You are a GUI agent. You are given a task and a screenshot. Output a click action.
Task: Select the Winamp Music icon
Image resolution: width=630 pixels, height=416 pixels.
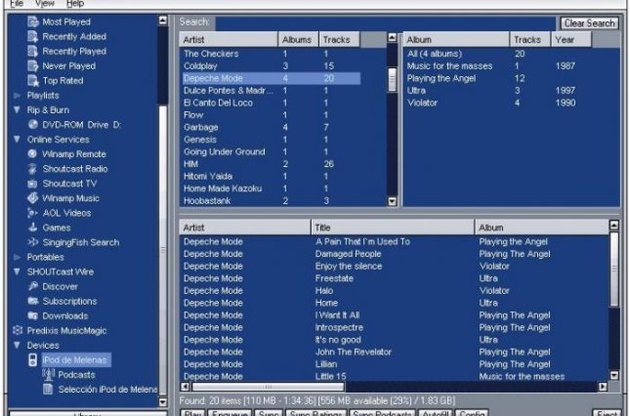pyautogui.click(x=33, y=198)
